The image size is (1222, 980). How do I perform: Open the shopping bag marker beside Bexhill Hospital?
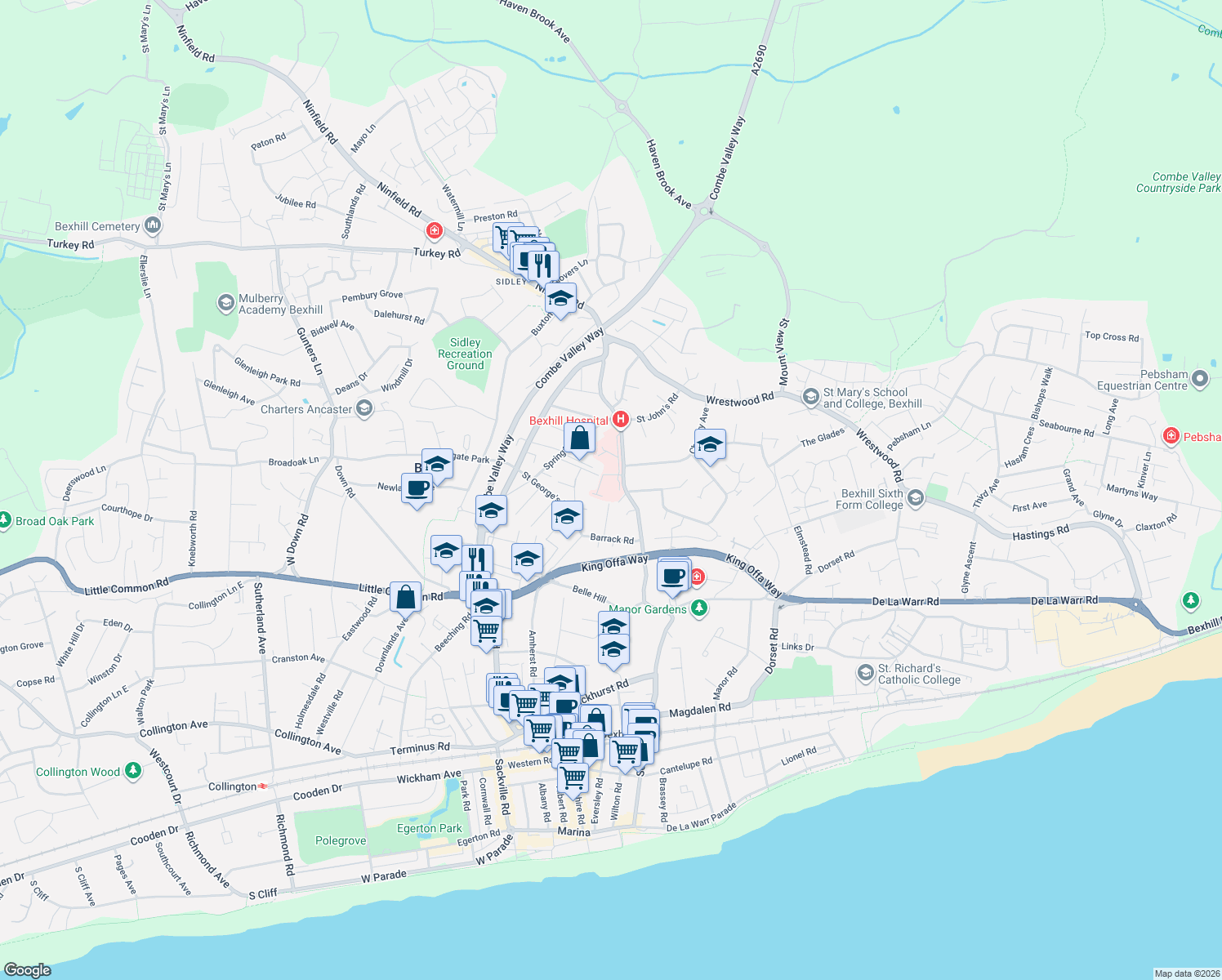point(579,439)
